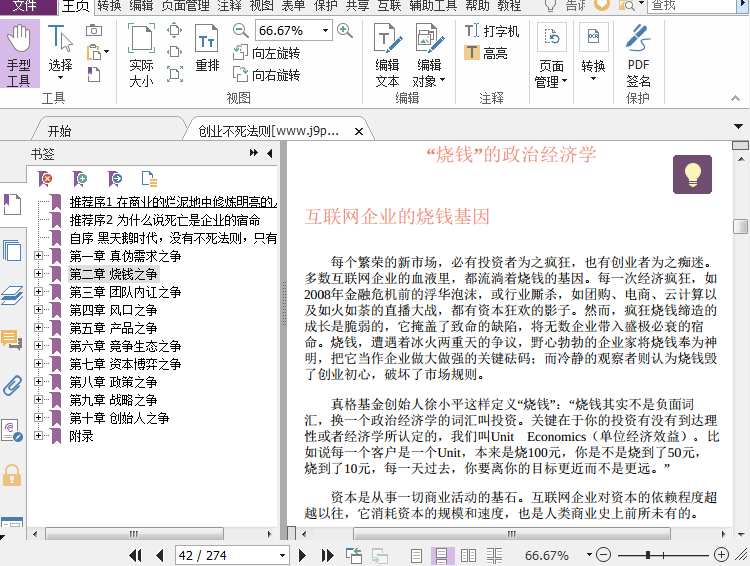Screen dimensions: 750x566
Task: Expand the 第一章 真伪需求之争 bookmark
Action: tap(38, 255)
